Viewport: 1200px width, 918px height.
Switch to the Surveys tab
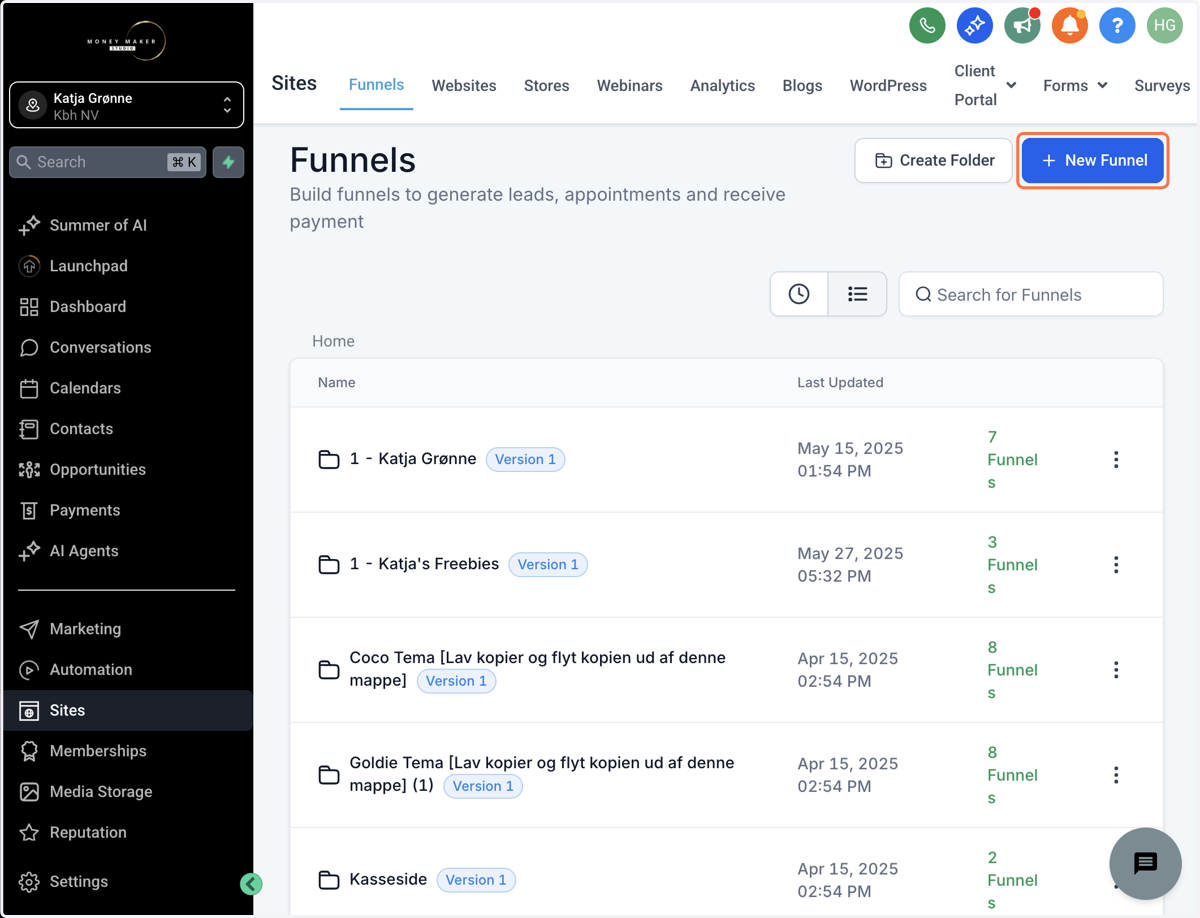click(1162, 85)
